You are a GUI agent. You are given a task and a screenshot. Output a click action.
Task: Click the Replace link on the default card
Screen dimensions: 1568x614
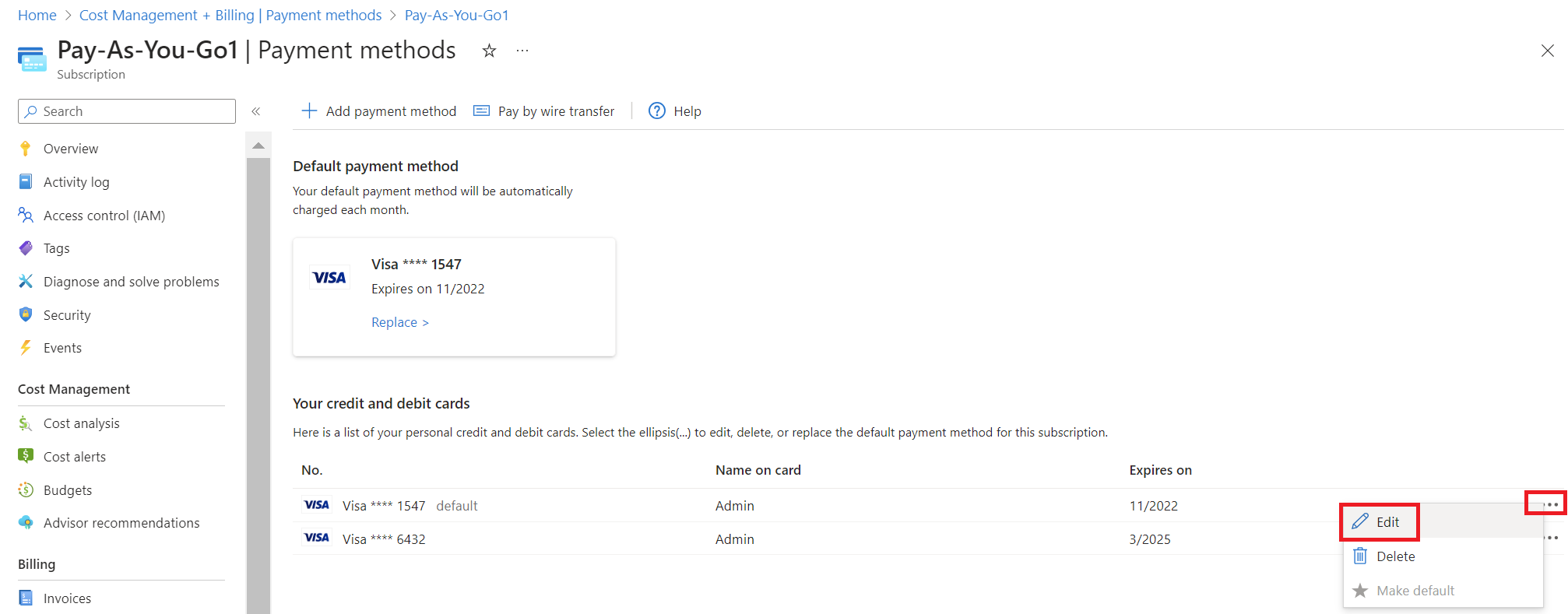point(400,322)
